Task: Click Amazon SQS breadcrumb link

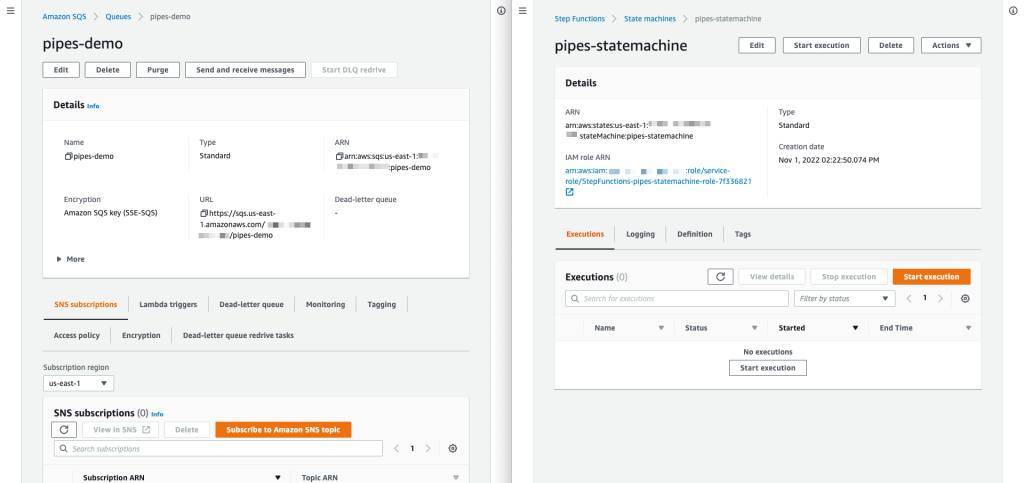Action: pyautogui.click(x=64, y=16)
